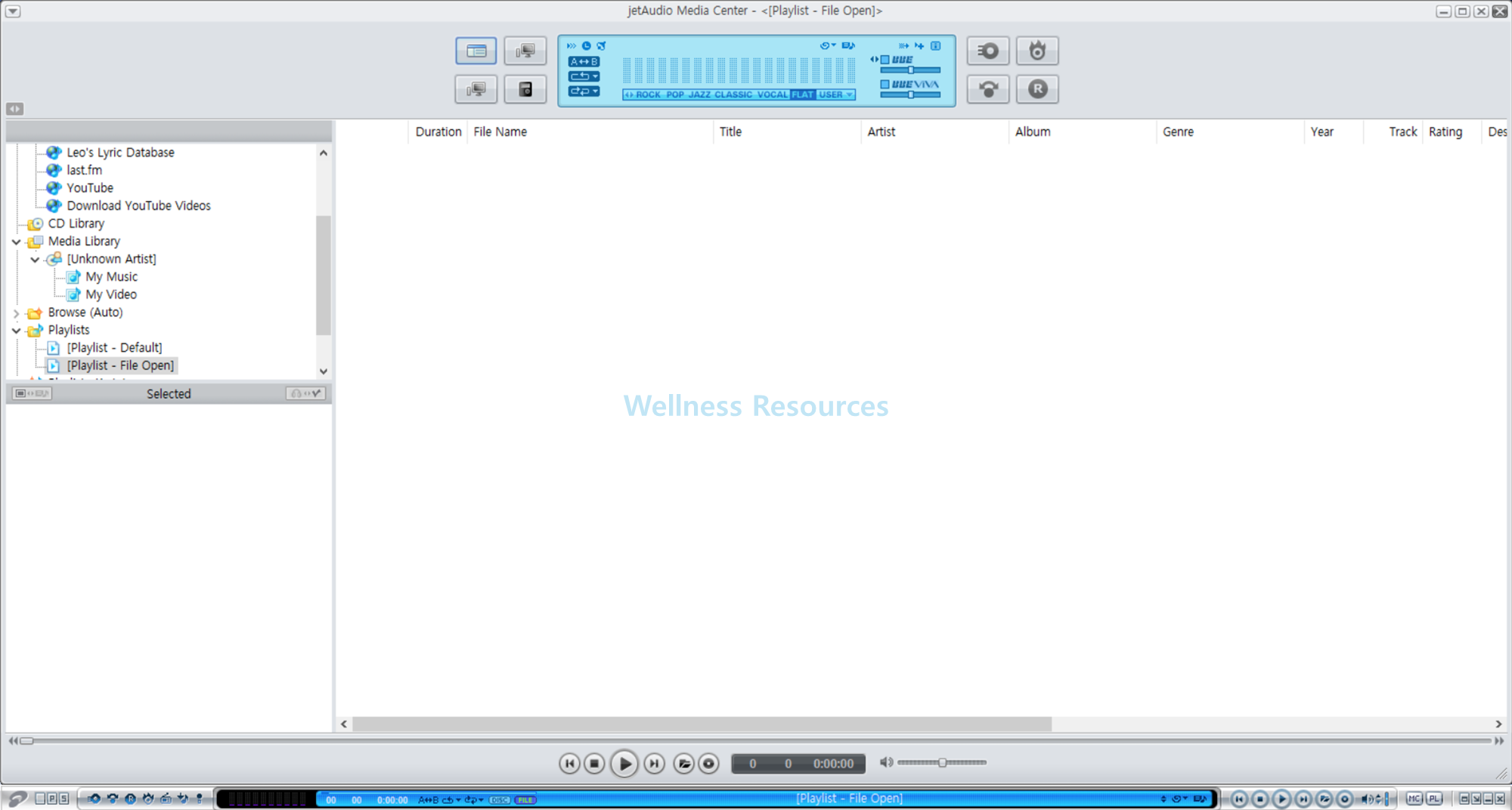Select the JAZZ equalizer preset
The height and width of the screenshot is (810, 1512).
coord(699,95)
